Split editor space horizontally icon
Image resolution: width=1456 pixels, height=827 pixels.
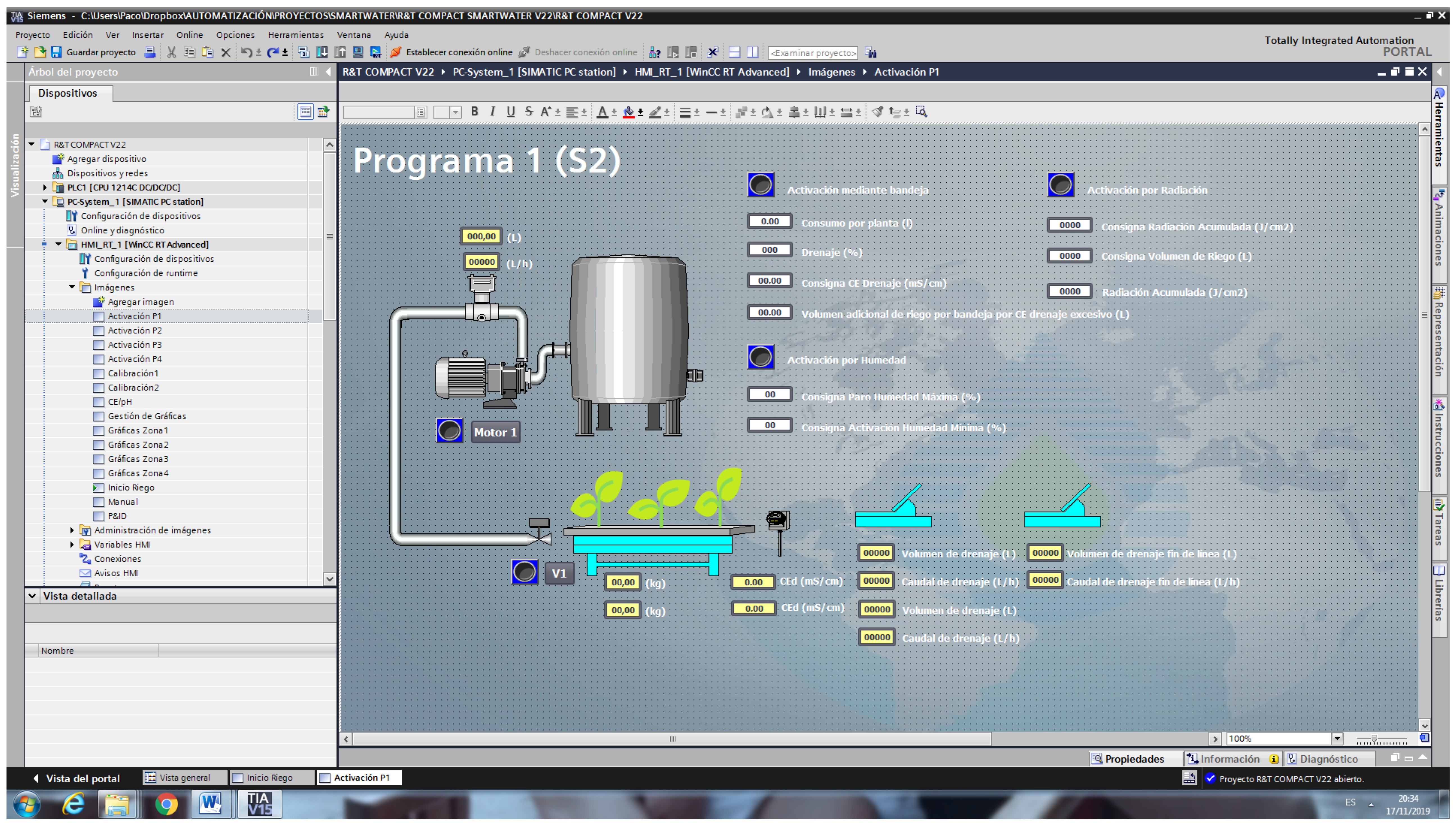[734, 52]
